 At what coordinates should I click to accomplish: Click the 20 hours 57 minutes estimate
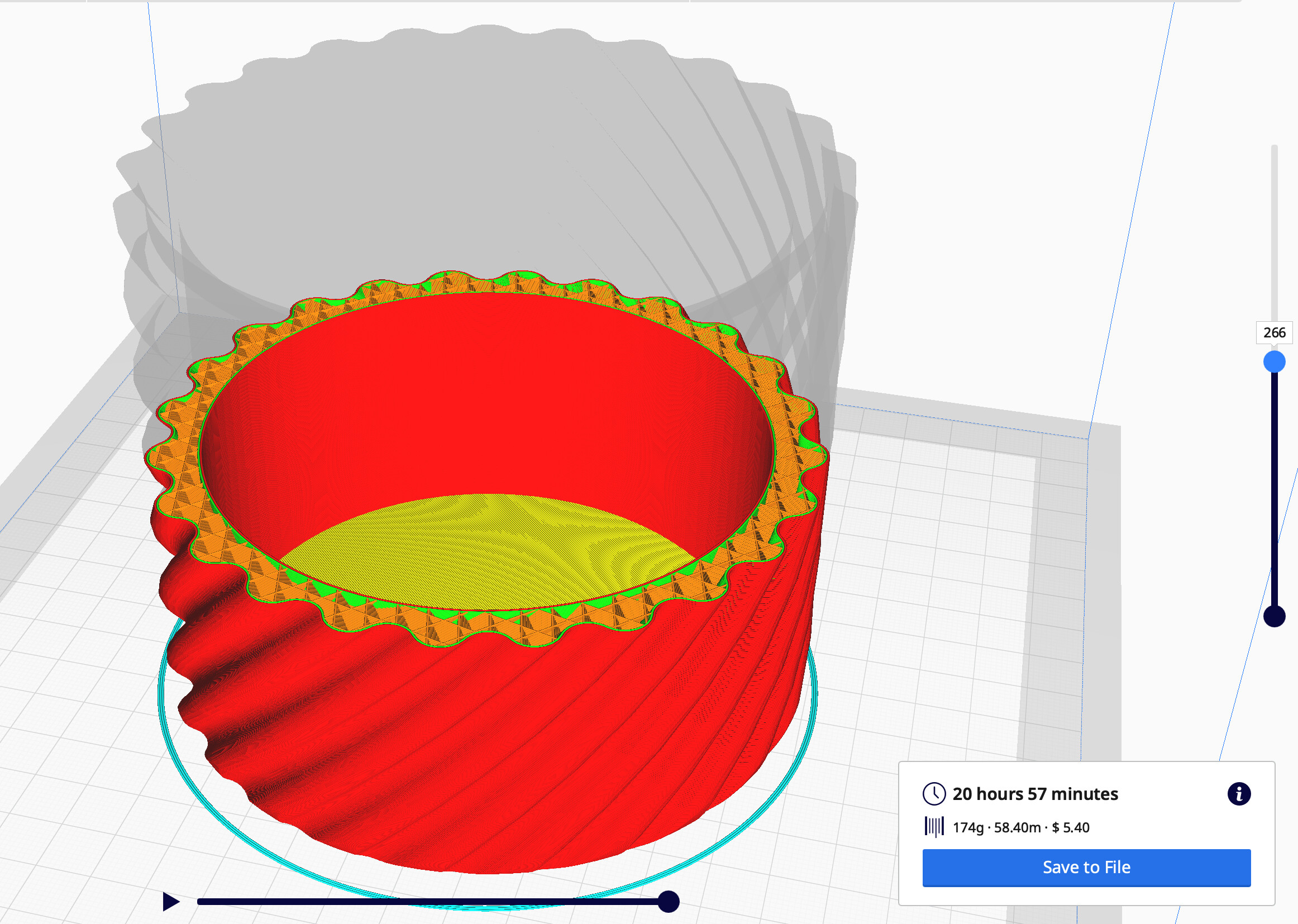1034,794
